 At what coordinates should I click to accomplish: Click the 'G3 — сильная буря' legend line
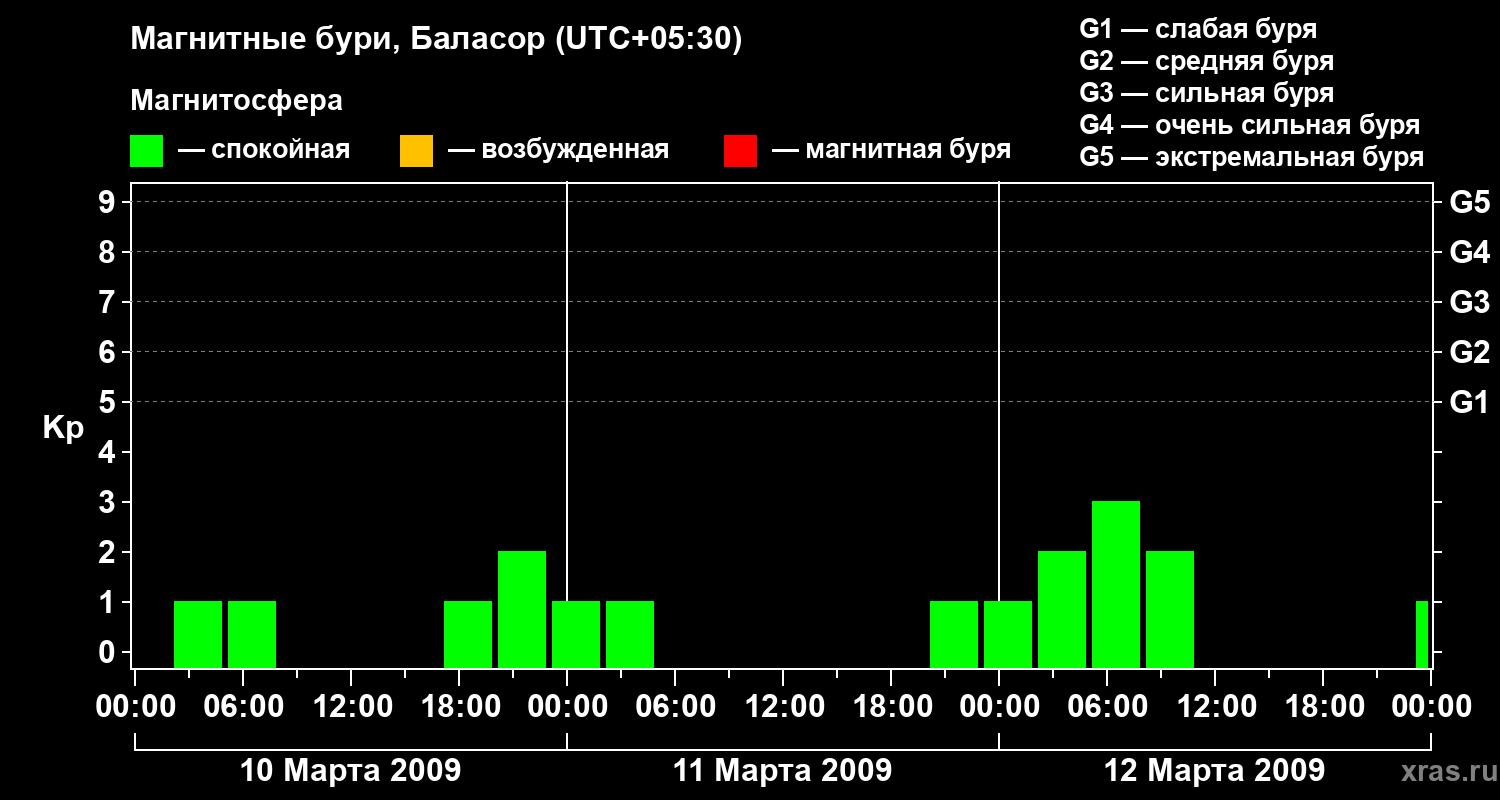[1206, 93]
